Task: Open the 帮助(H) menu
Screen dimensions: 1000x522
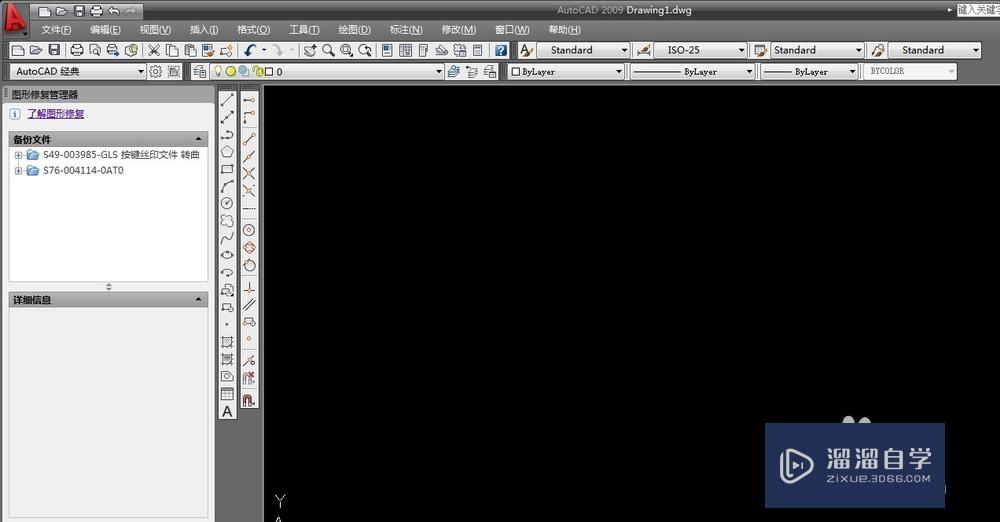Action: coord(564,29)
